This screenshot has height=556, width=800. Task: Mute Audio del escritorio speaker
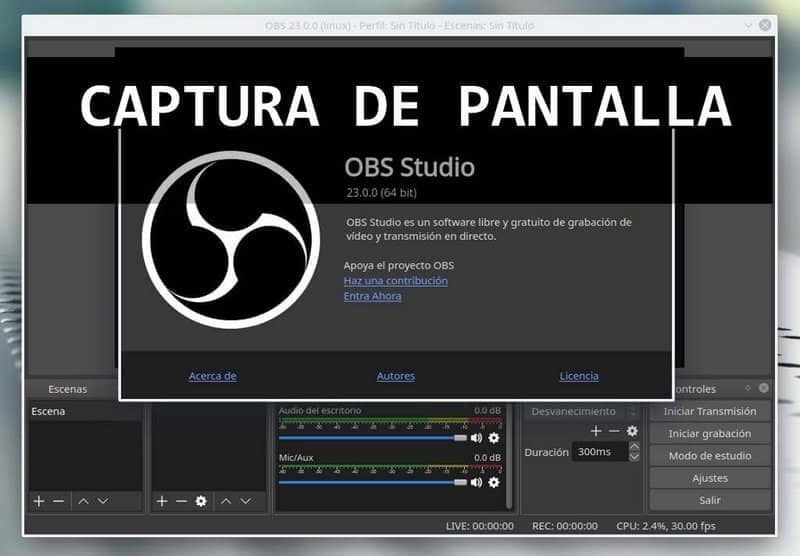point(476,438)
